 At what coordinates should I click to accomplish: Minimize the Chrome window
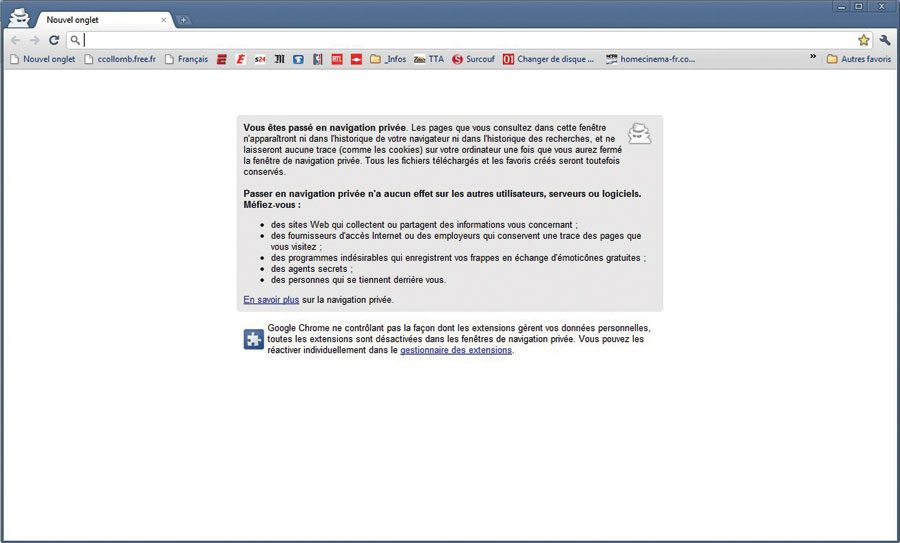pyautogui.click(x=841, y=7)
